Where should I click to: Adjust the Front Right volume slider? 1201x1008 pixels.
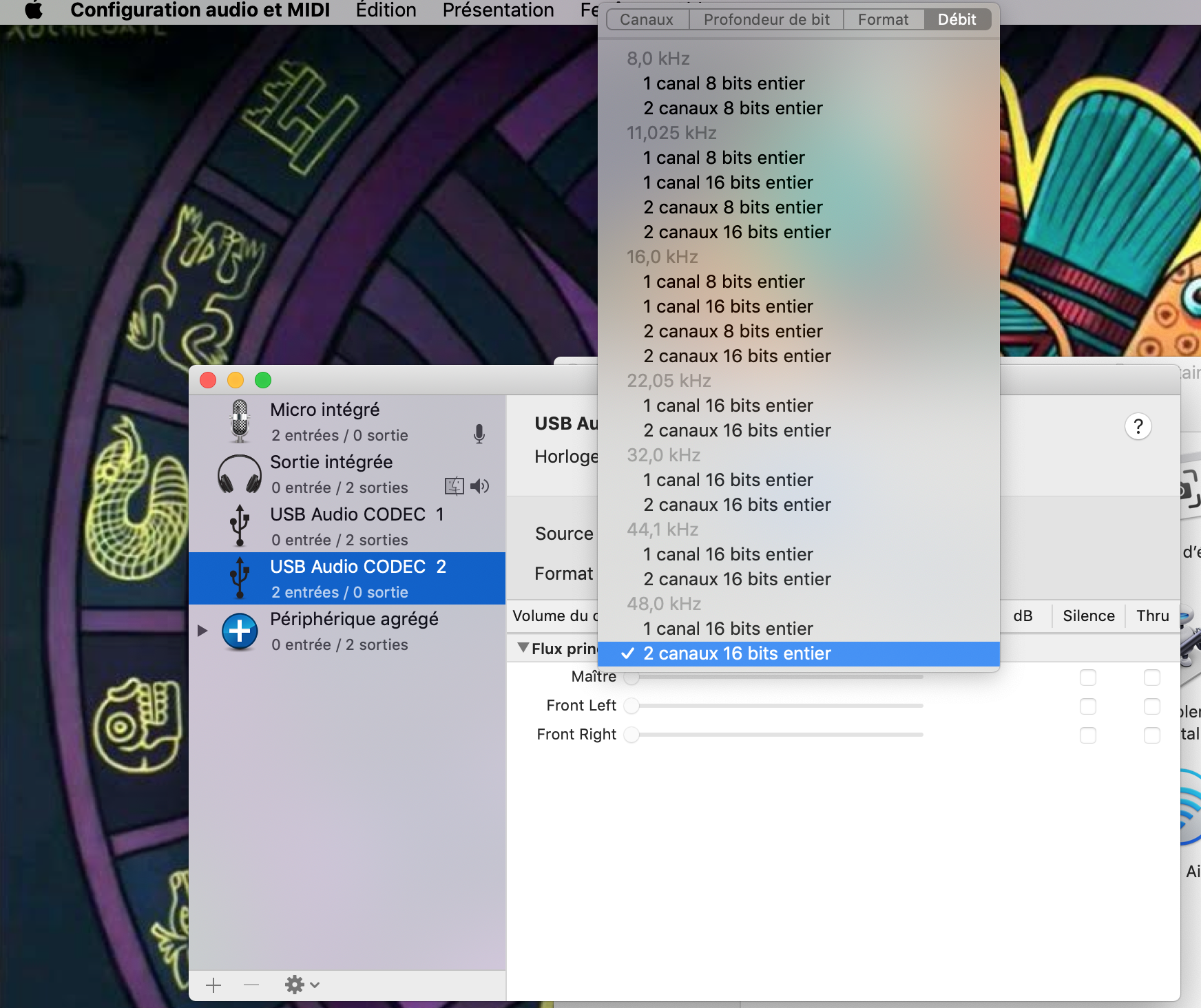pyautogui.click(x=773, y=735)
